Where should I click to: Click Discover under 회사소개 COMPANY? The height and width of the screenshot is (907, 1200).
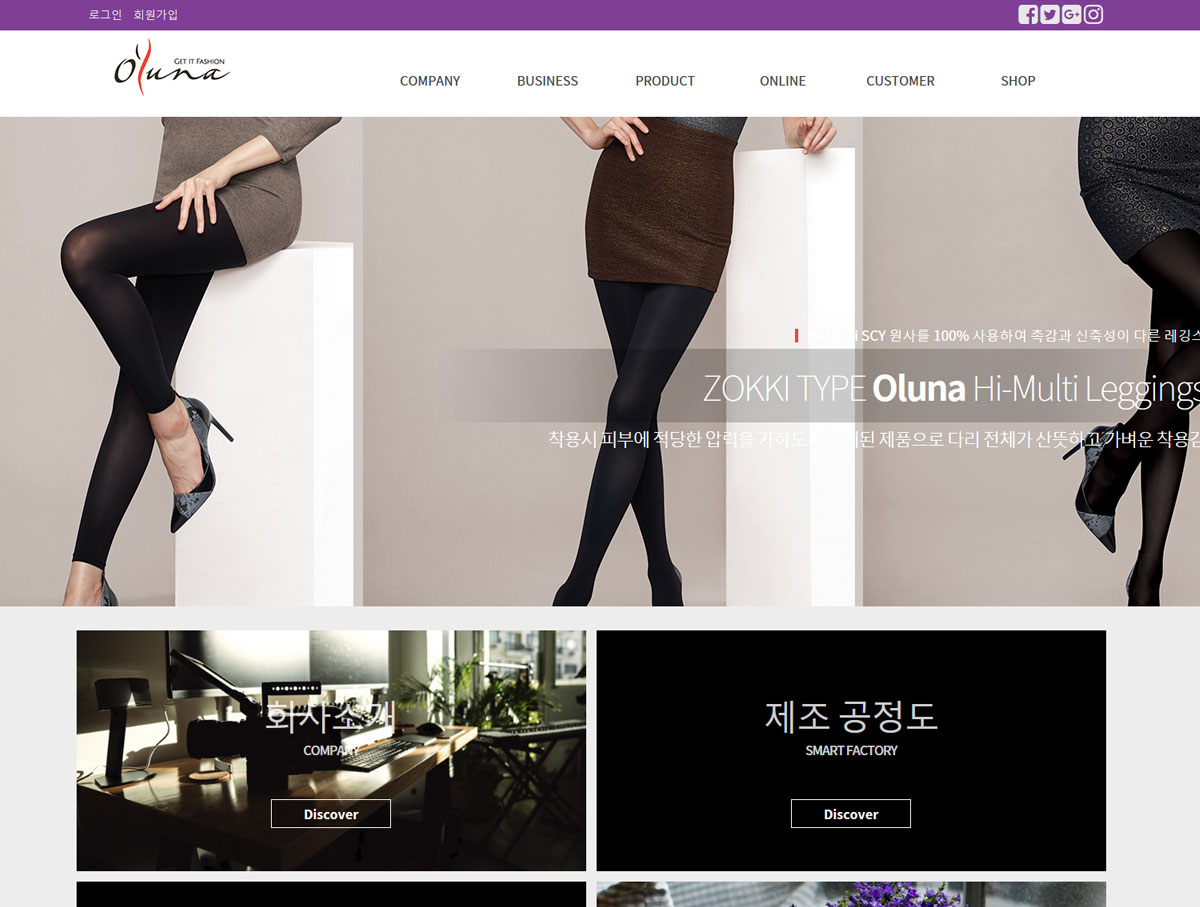[x=331, y=814]
